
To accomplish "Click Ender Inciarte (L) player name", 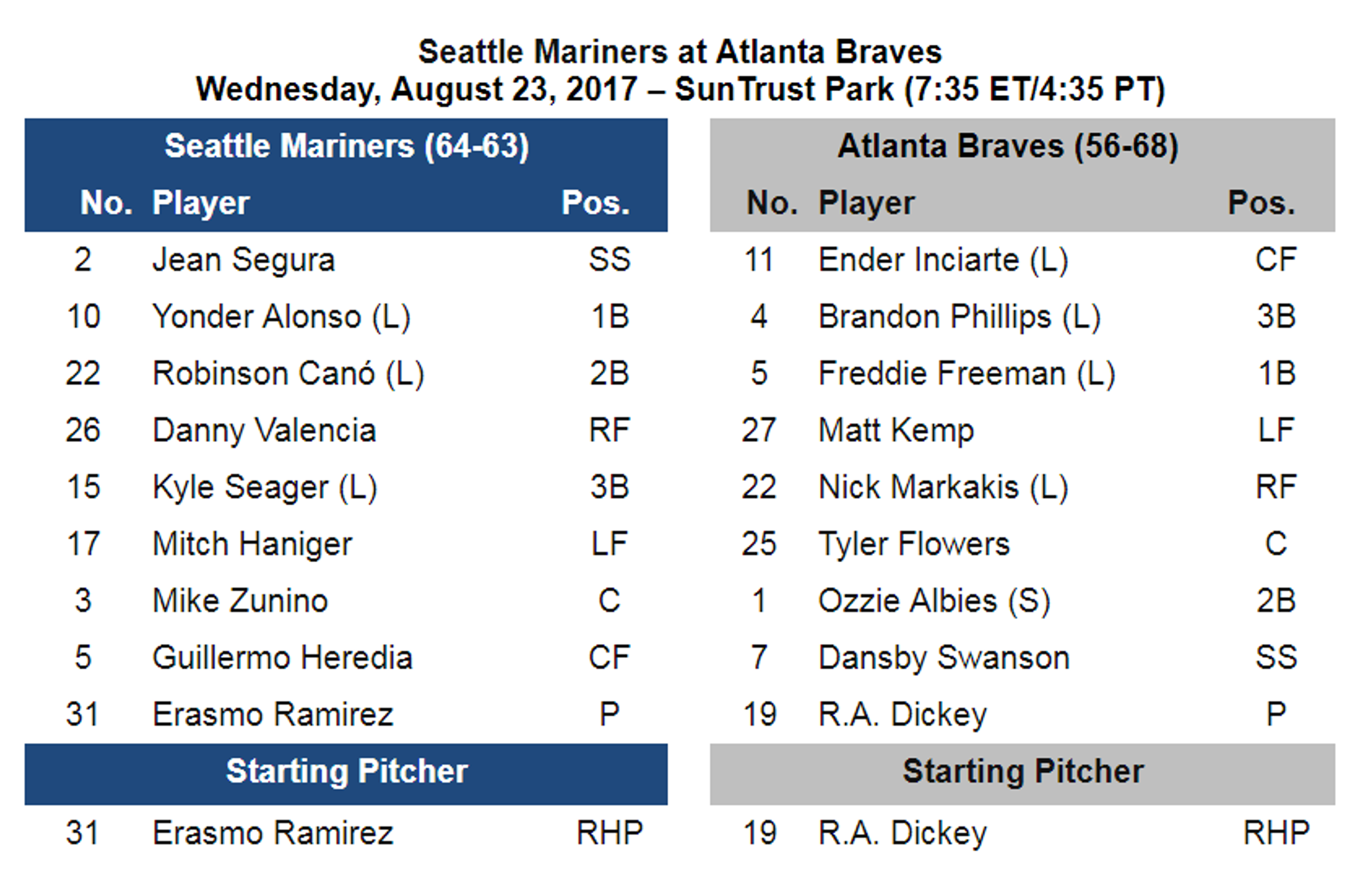I will (x=944, y=260).
